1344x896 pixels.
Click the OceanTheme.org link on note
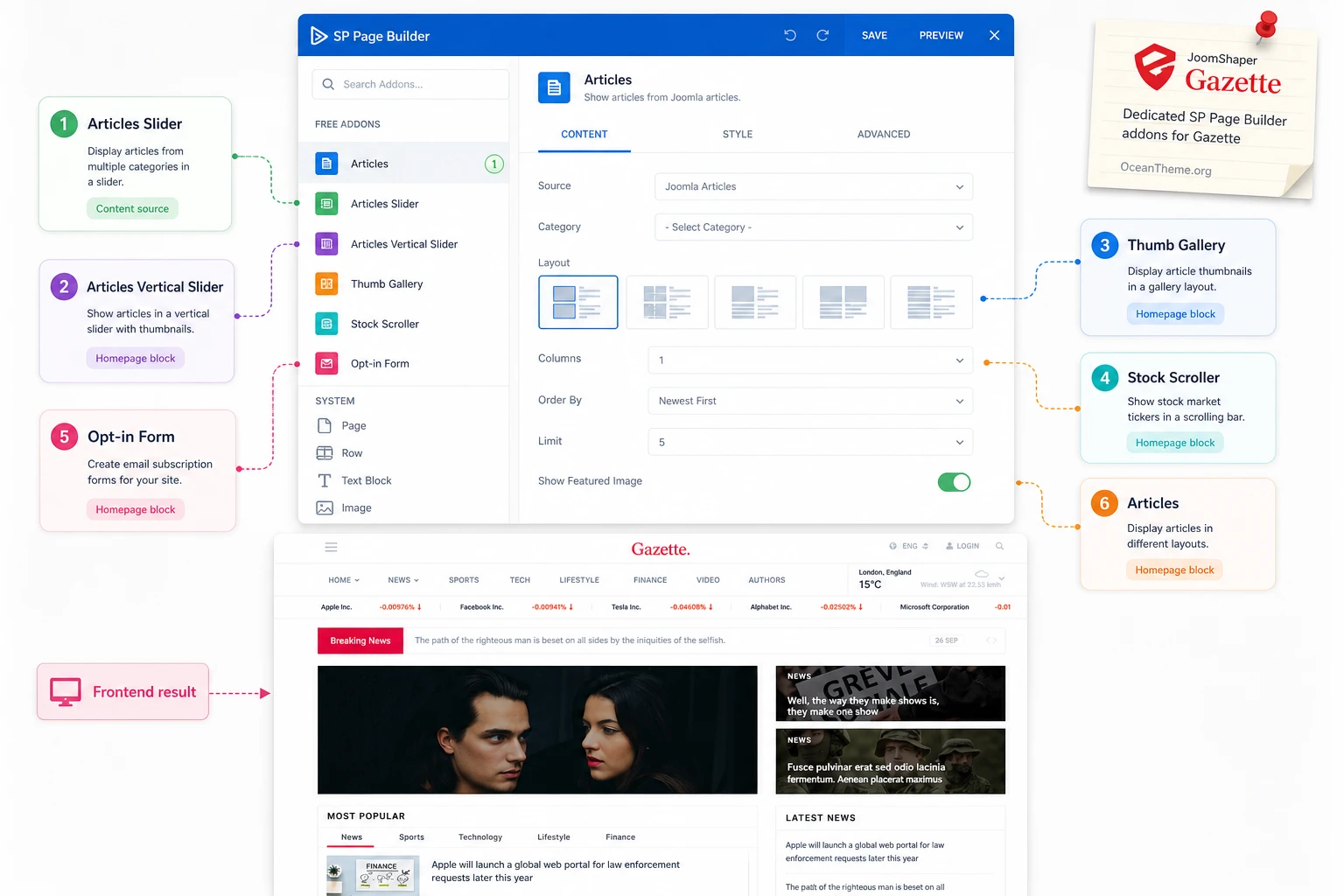point(1165,169)
